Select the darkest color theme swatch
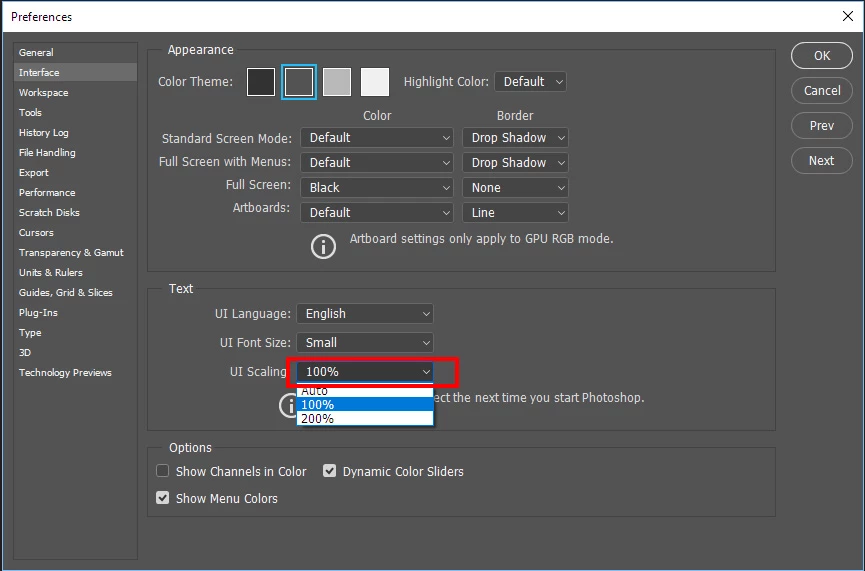This screenshot has height=571, width=865. click(261, 82)
